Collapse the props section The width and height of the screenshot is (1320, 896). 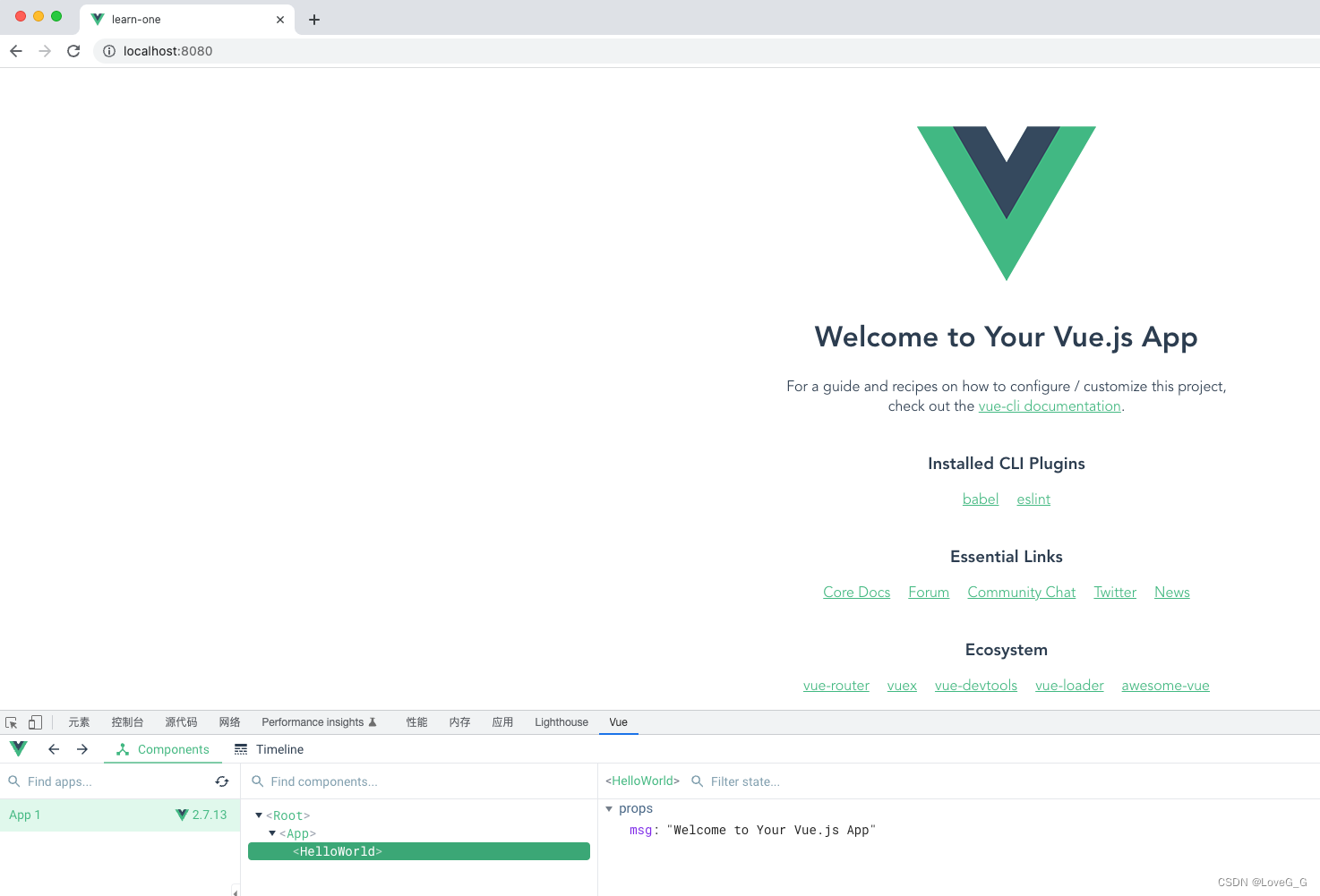tap(609, 808)
